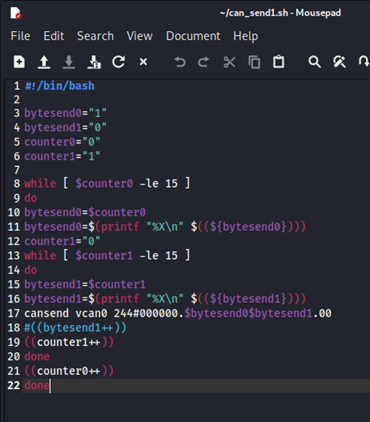
Task: Undo the last edit
Action: pyautogui.click(x=180, y=62)
